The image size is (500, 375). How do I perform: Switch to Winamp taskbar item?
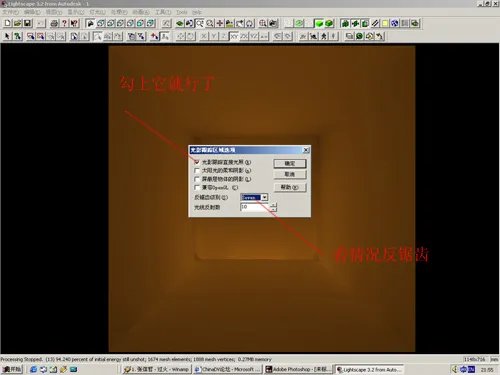[x=156, y=369]
